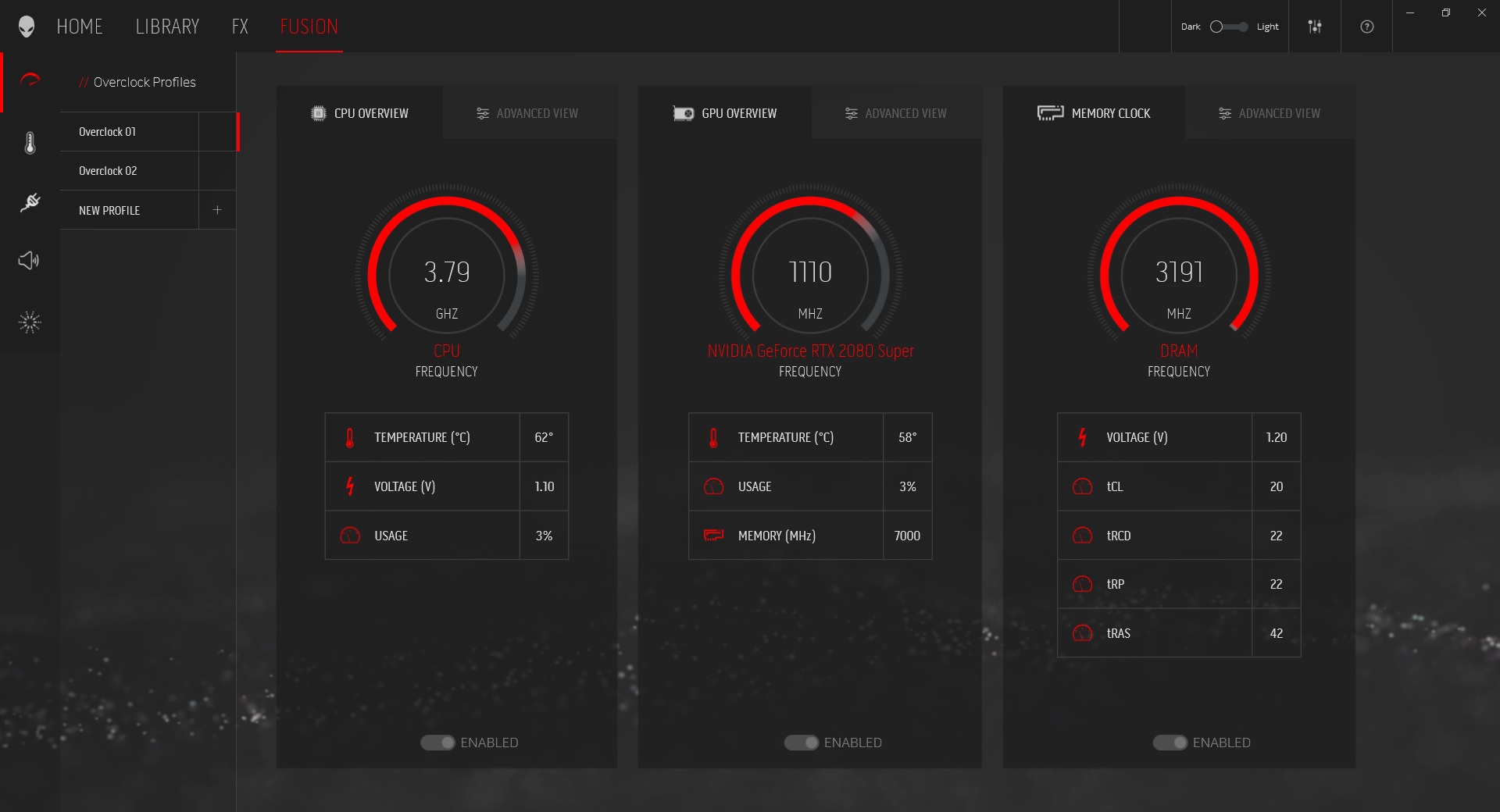The width and height of the screenshot is (1500, 812).
Task: Click the CPU temperature thermometer icon
Action: pos(349,437)
